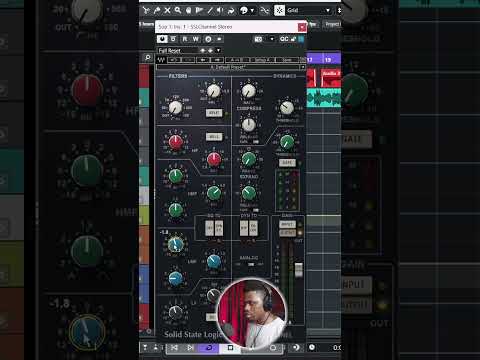This screenshot has height=360, width=480.
Task: Click right DYN TO routing button
Action: (253, 229)
